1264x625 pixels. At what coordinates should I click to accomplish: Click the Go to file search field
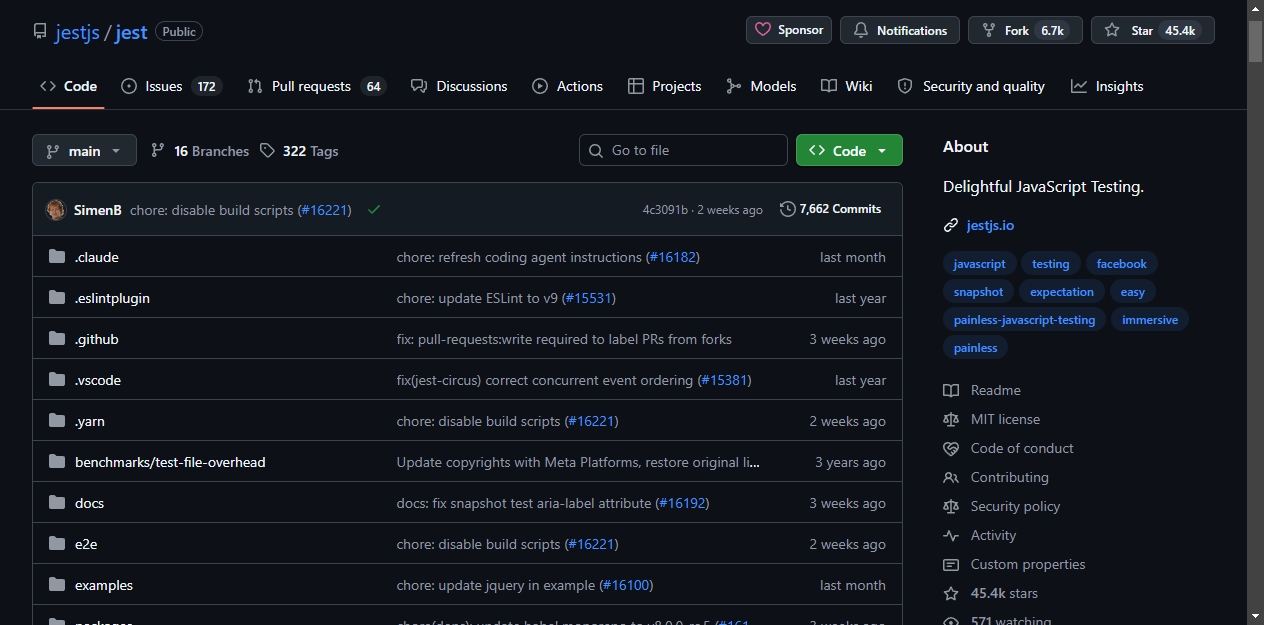coord(683,150)
